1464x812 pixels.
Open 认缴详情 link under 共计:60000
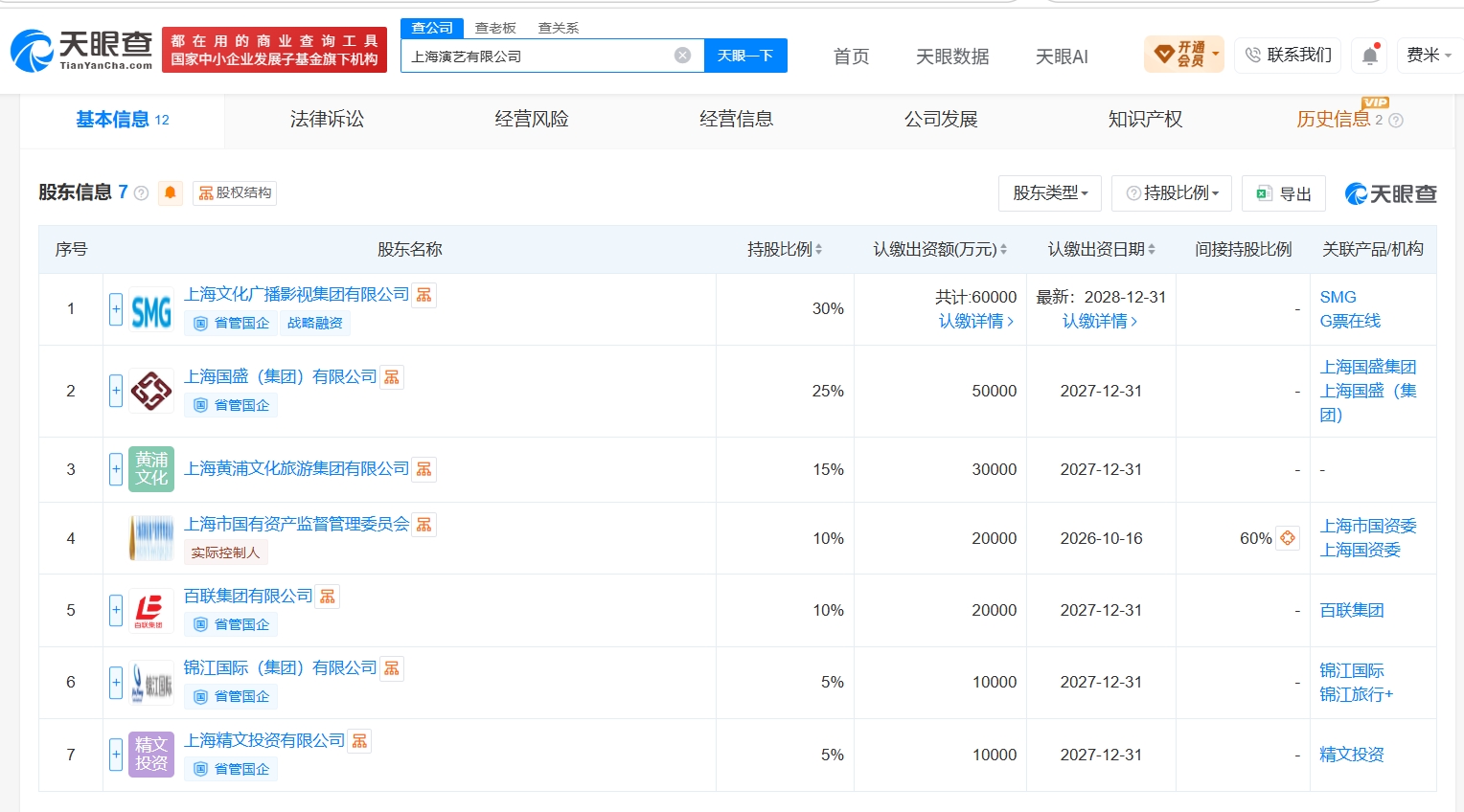pos(976,322)
